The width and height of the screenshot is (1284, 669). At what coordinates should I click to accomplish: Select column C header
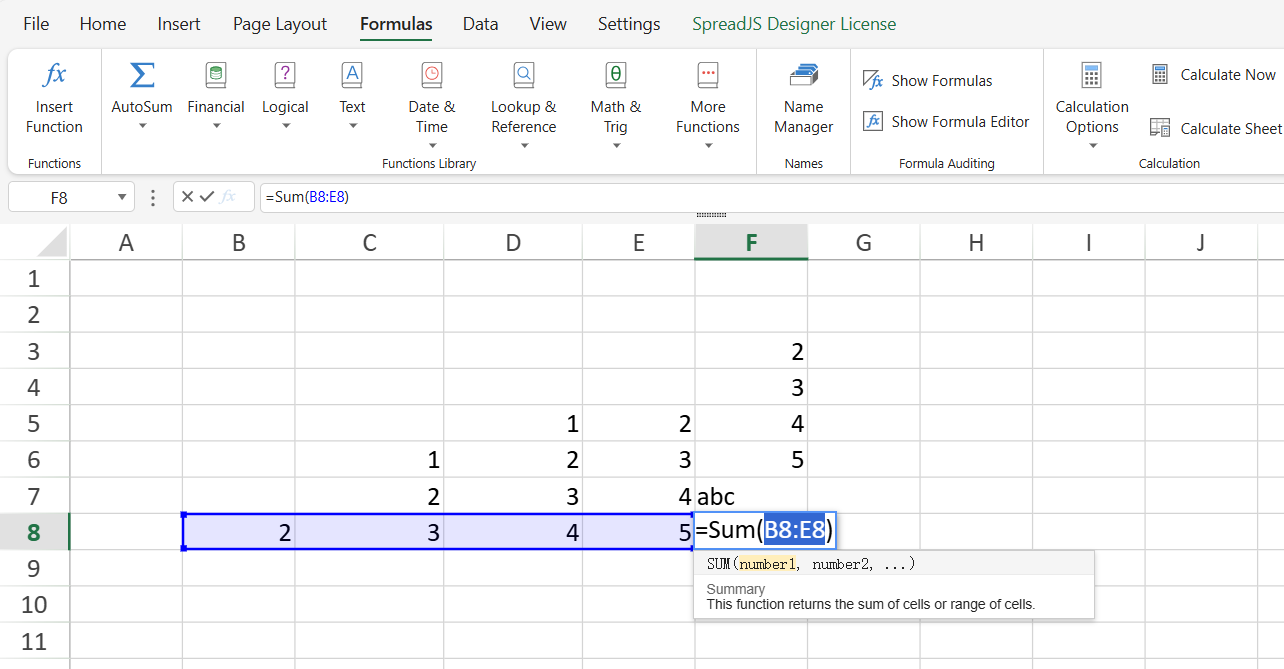[x=369, y=242]
